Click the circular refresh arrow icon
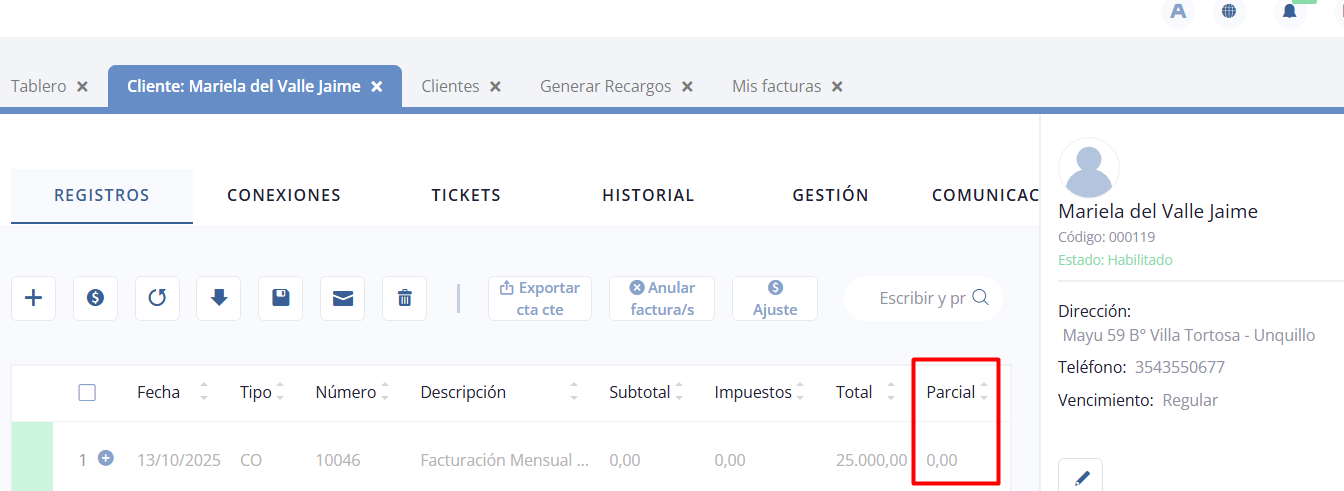The image size is (1344, 491). point(157,298)
